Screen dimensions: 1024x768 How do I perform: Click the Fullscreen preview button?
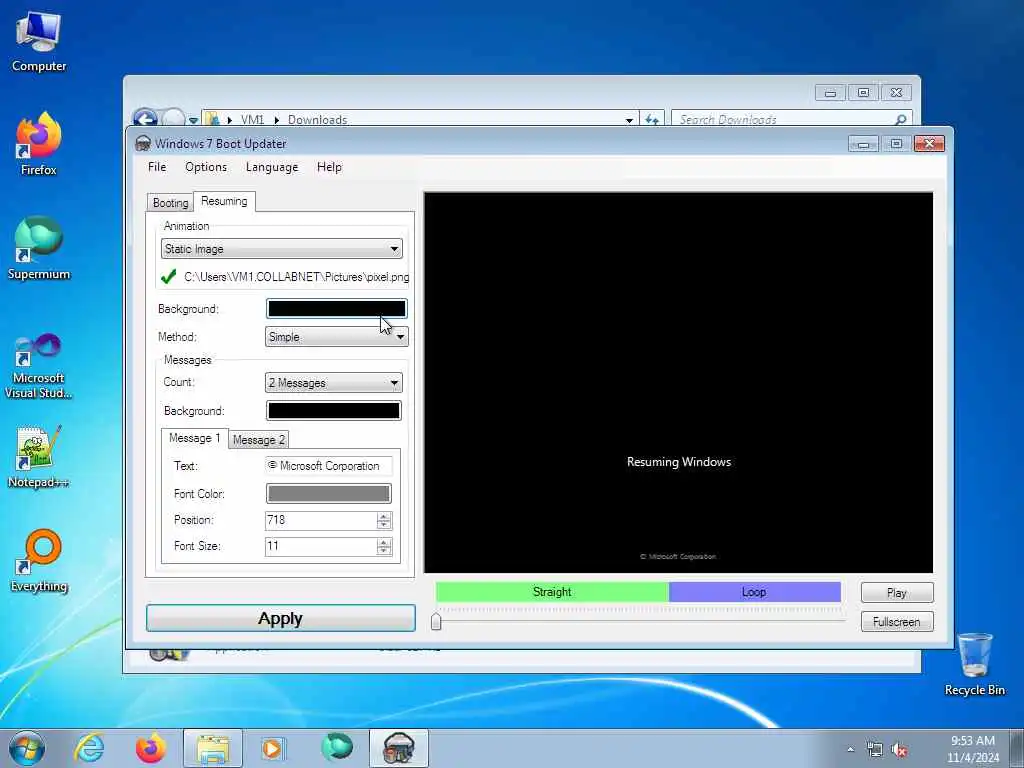897,622
